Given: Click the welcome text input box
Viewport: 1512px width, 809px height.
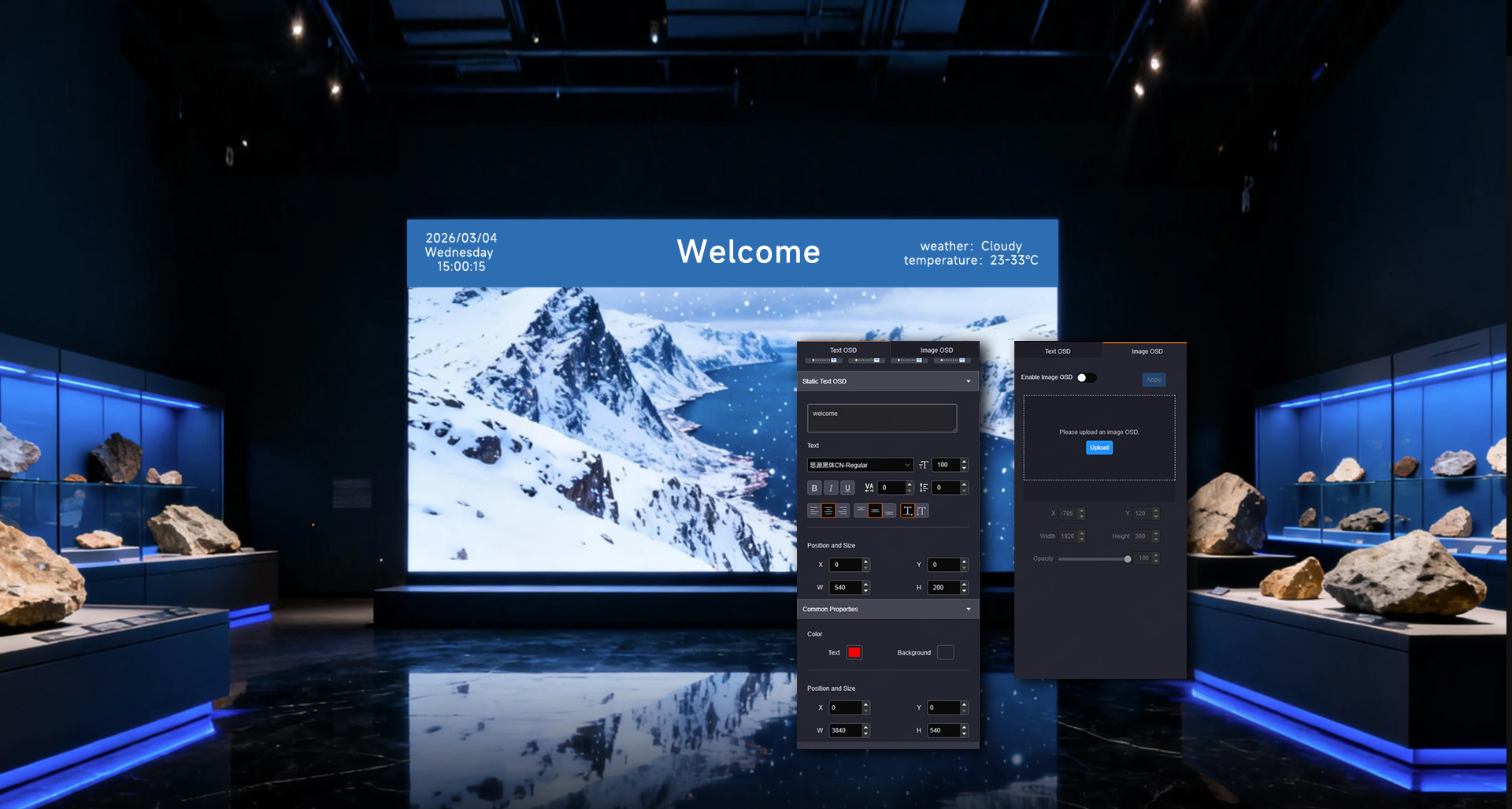Looking at the screenshot, I should point(881,418).
